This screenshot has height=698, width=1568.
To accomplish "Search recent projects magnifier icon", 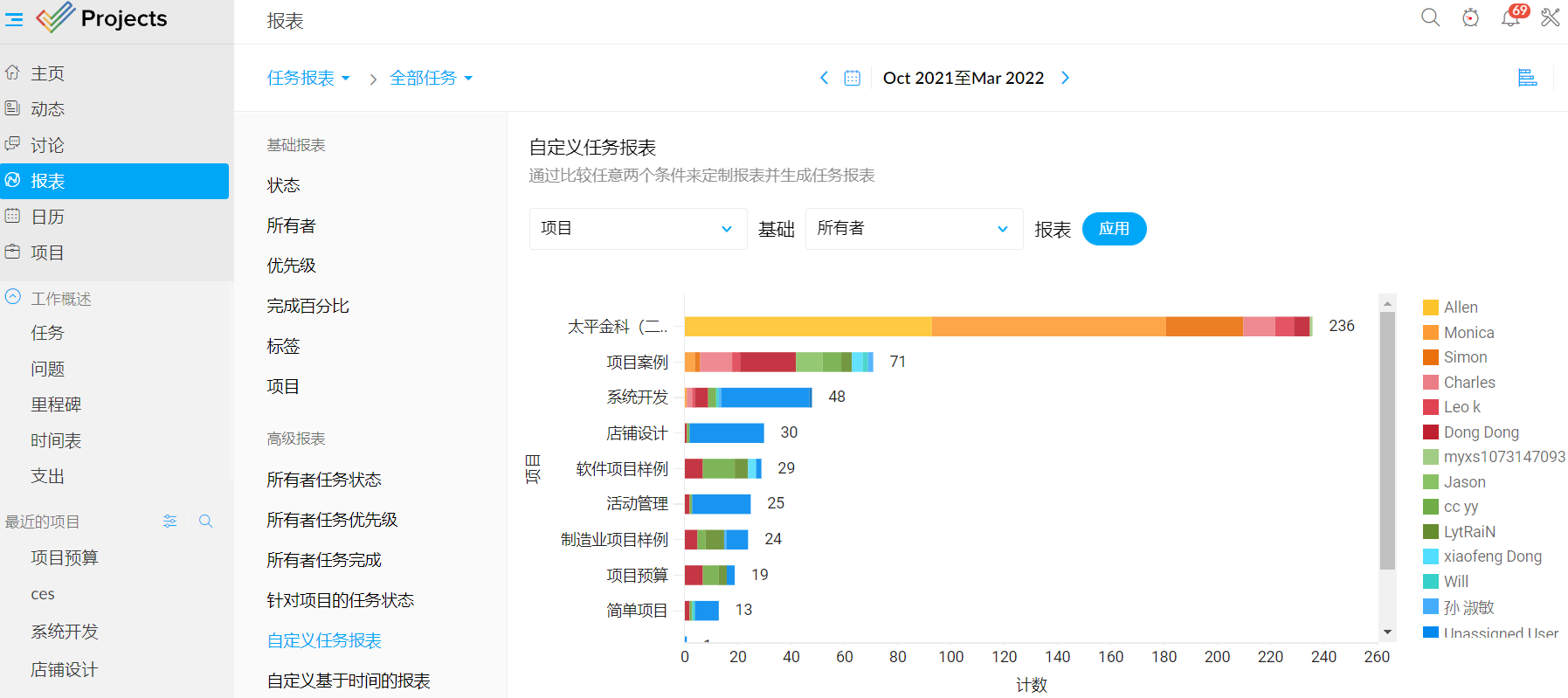I will click(206, 522).
